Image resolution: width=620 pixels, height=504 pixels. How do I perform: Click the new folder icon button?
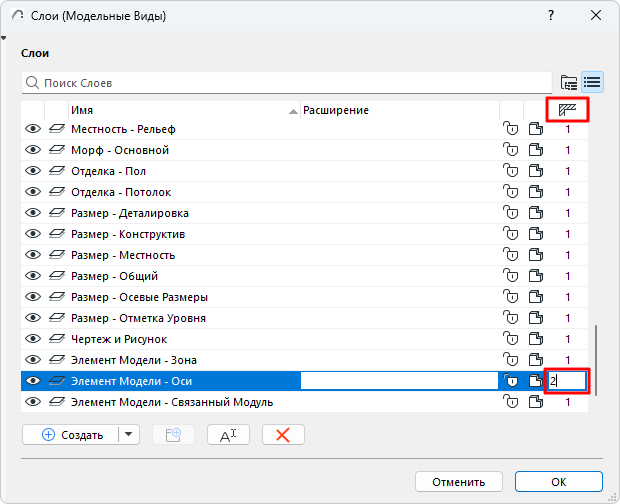tap(173, 435)
